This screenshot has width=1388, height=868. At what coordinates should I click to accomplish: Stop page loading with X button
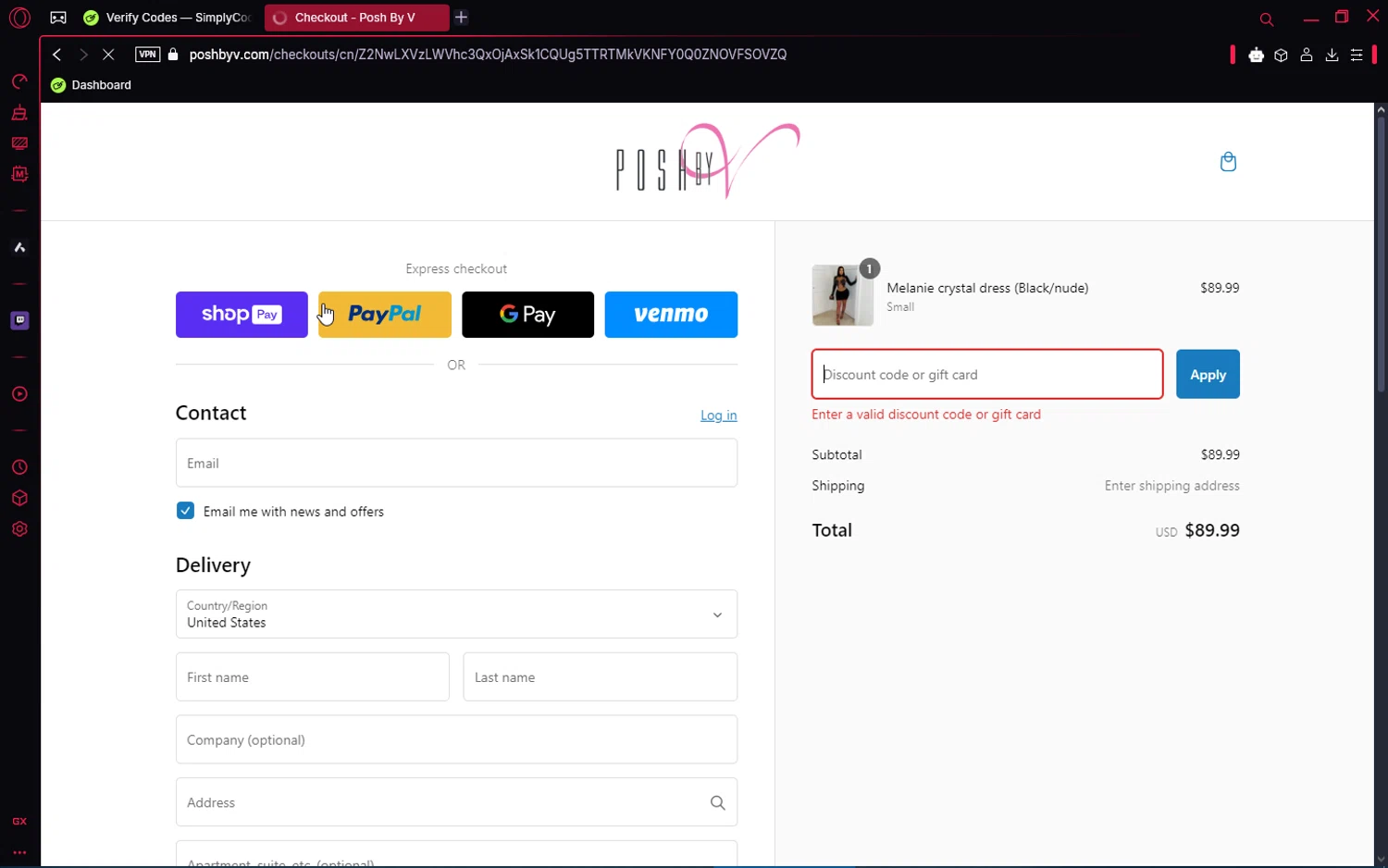(x=108, y=55)
